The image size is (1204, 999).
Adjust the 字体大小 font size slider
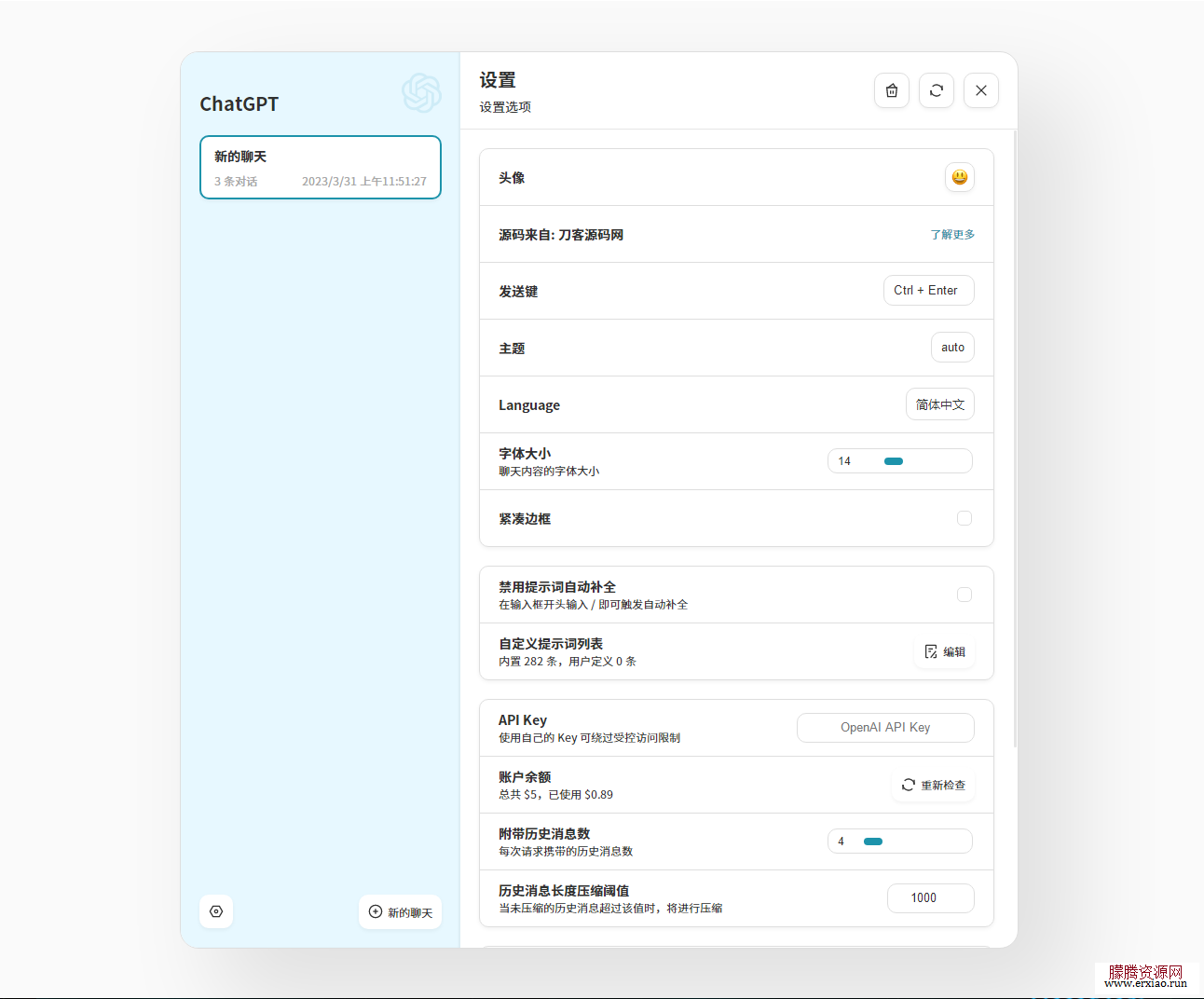point(900,461)
